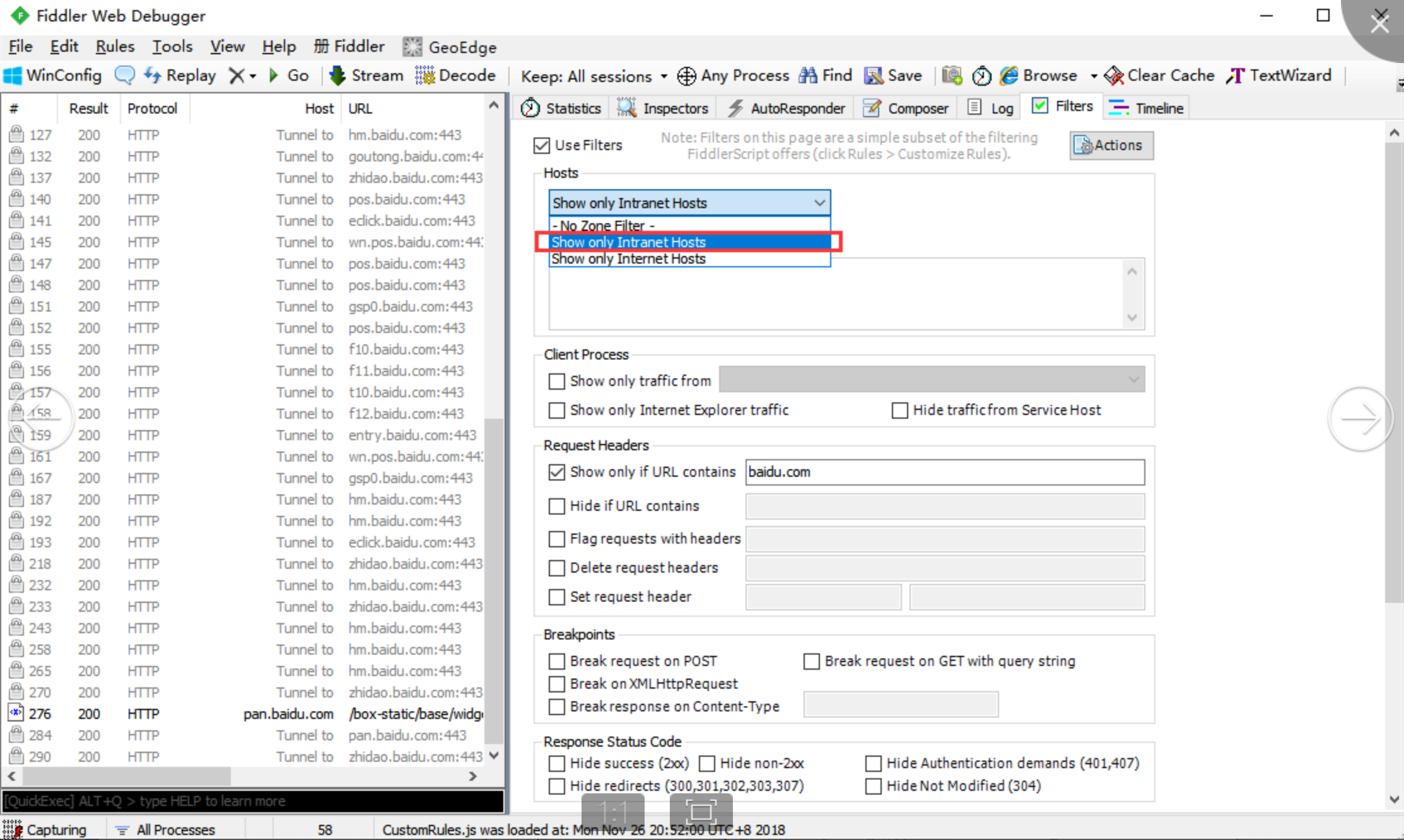Click the 1:1 zoom overlay button
This screenshot has height=840, width=1404.
pos(612,811)
